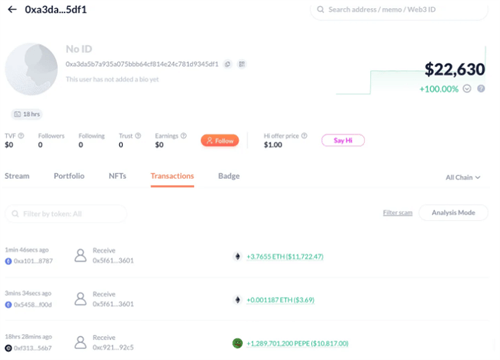Click the 0xa3da...5df1 page title
Image resolution: width=500 pixels, height=360 pixels.
click(x=56, y=9)
